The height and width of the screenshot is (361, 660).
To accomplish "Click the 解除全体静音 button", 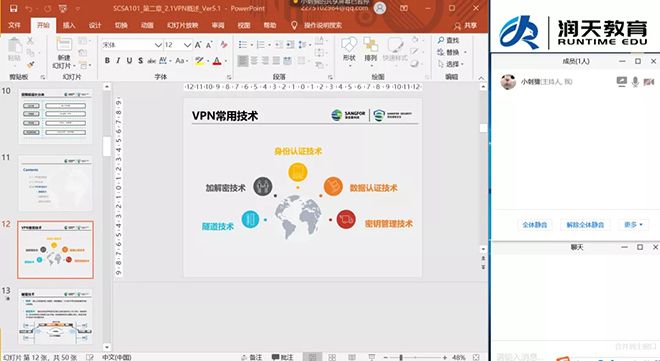I will point(585,225).
